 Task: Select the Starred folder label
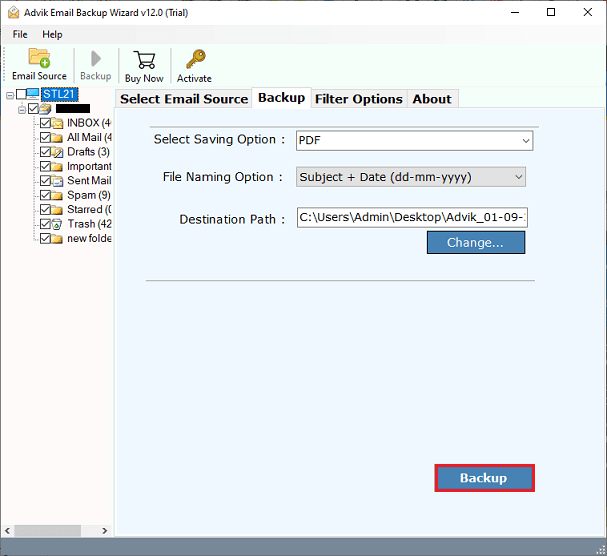point(89,209)
